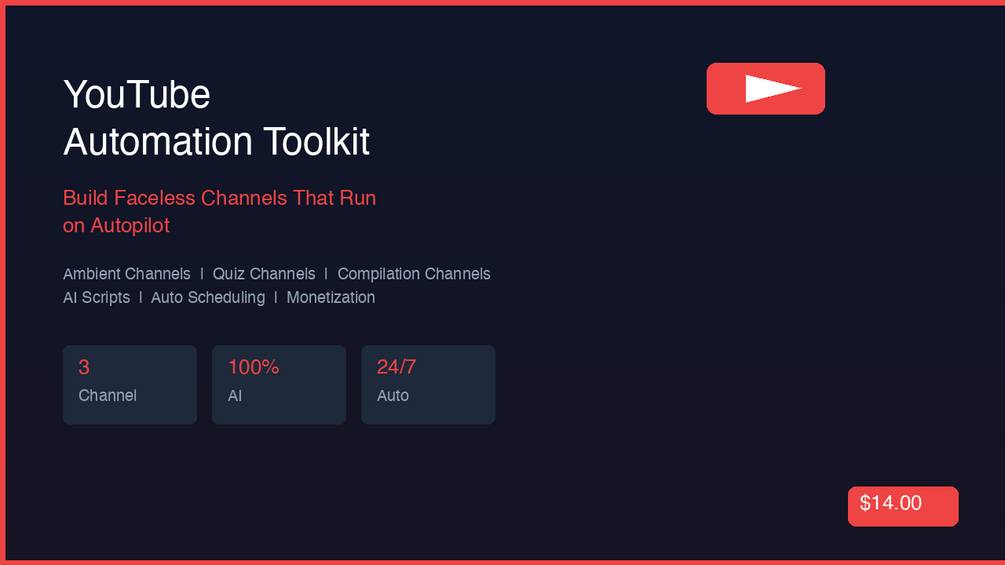The image size is (1005, 565).
Task: Select the '3 Channel' stat card
Action: point(129,384)
